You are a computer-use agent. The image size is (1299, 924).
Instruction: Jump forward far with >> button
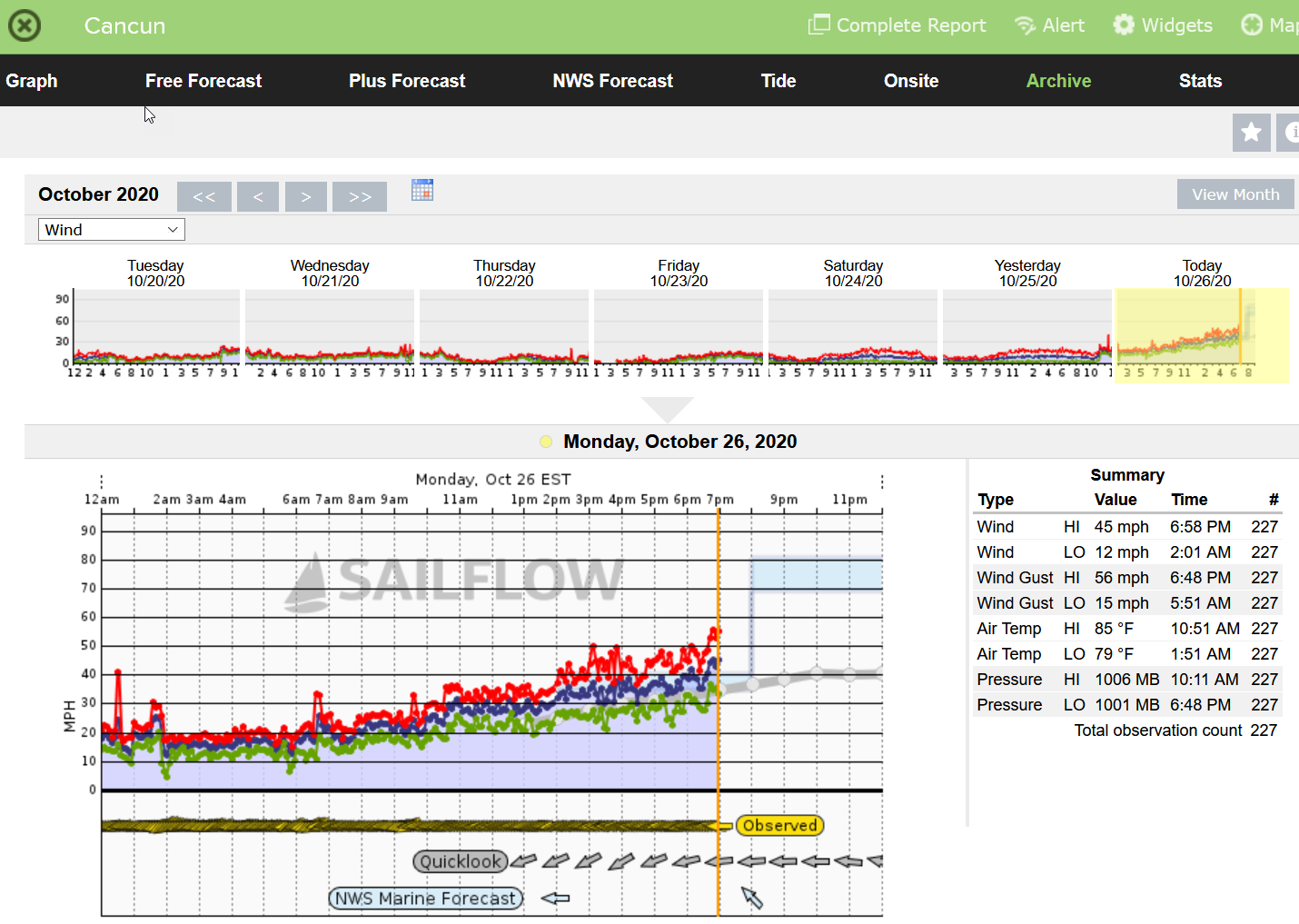click(360, 196)
